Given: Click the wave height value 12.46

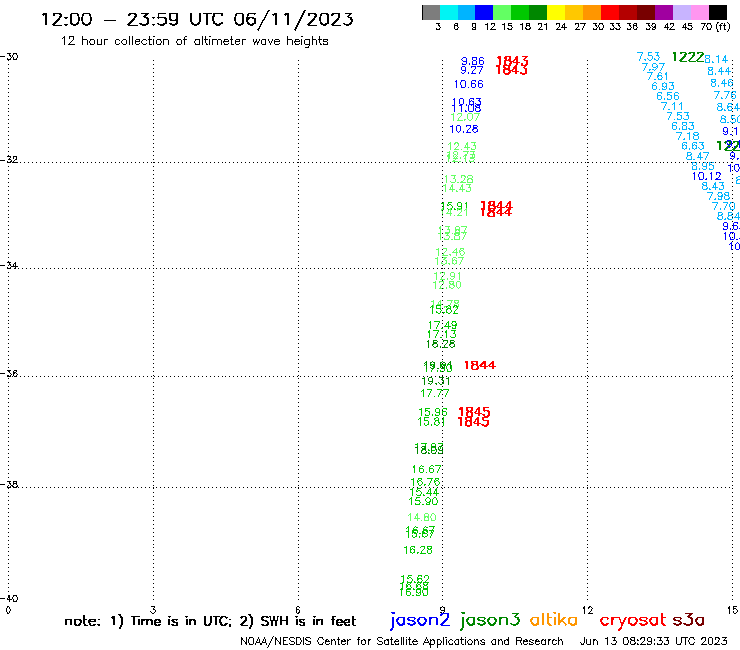Looking at the screenshot, I should pyautogui.click(x=451, y=252).
